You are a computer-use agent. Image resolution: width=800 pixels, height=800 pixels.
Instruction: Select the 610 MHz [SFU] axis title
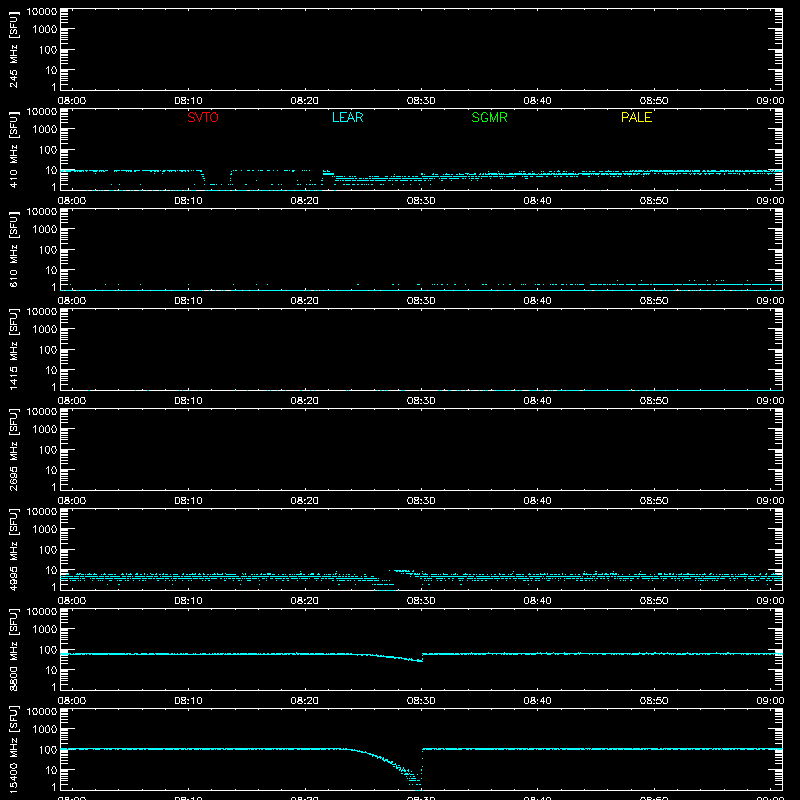[13, 249]
